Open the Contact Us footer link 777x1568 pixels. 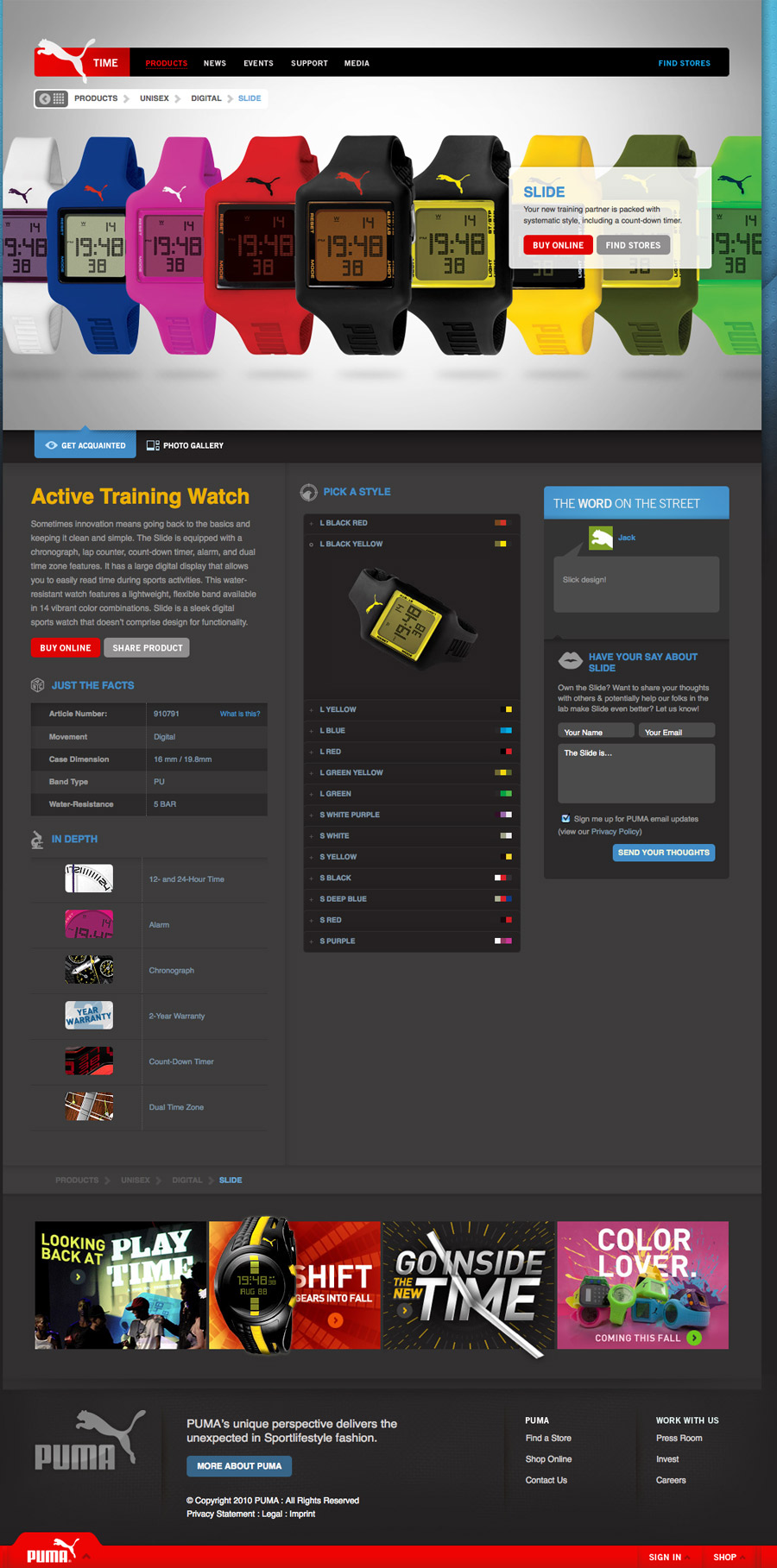point(546,1480)
